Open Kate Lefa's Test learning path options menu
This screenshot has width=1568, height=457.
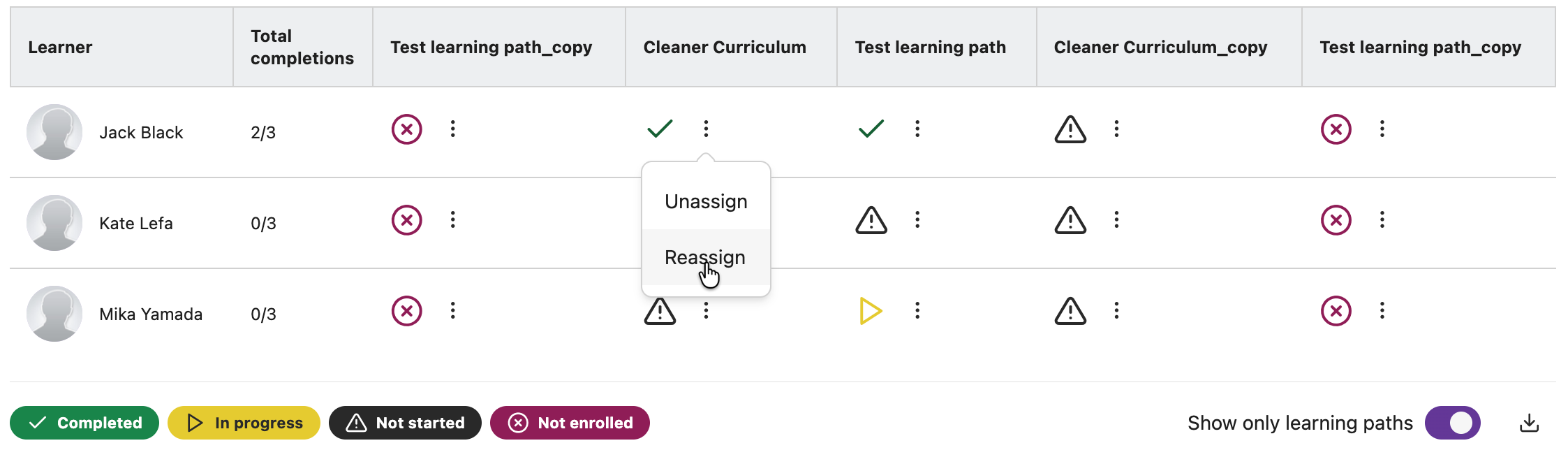pos(917,220)
